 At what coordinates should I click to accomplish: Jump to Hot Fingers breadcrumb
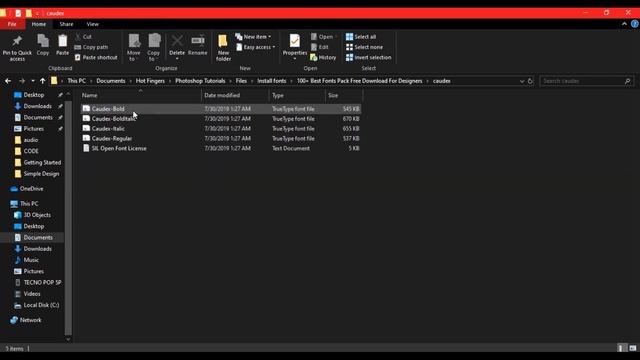(150, 81)
